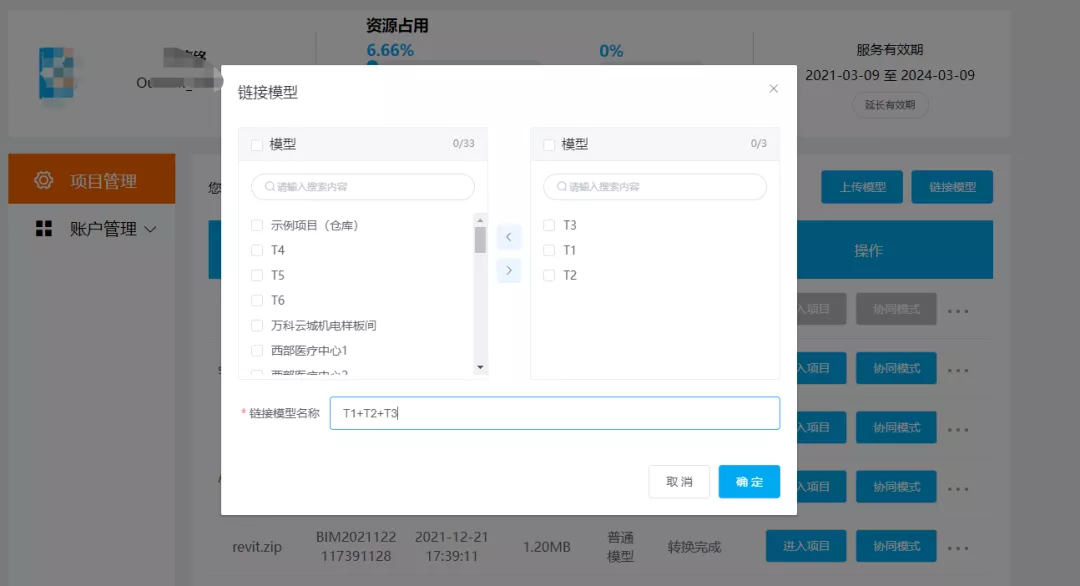Viewport: 1080px width, 586px height.
Task: Focus the left panel search input
Action: point(363,187)
